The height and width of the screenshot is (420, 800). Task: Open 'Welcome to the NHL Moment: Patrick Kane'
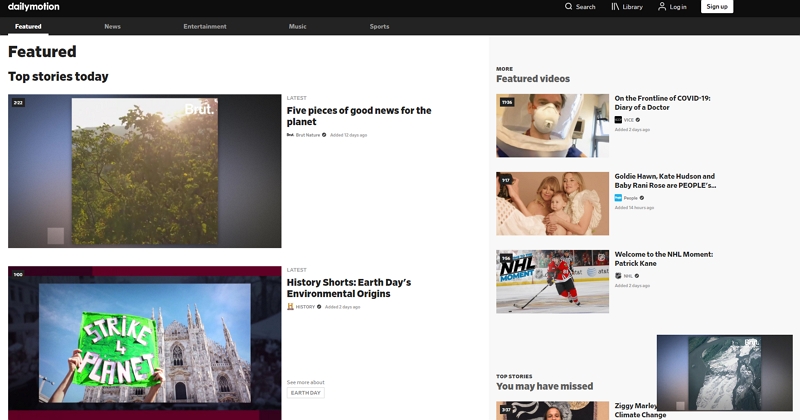663,259
